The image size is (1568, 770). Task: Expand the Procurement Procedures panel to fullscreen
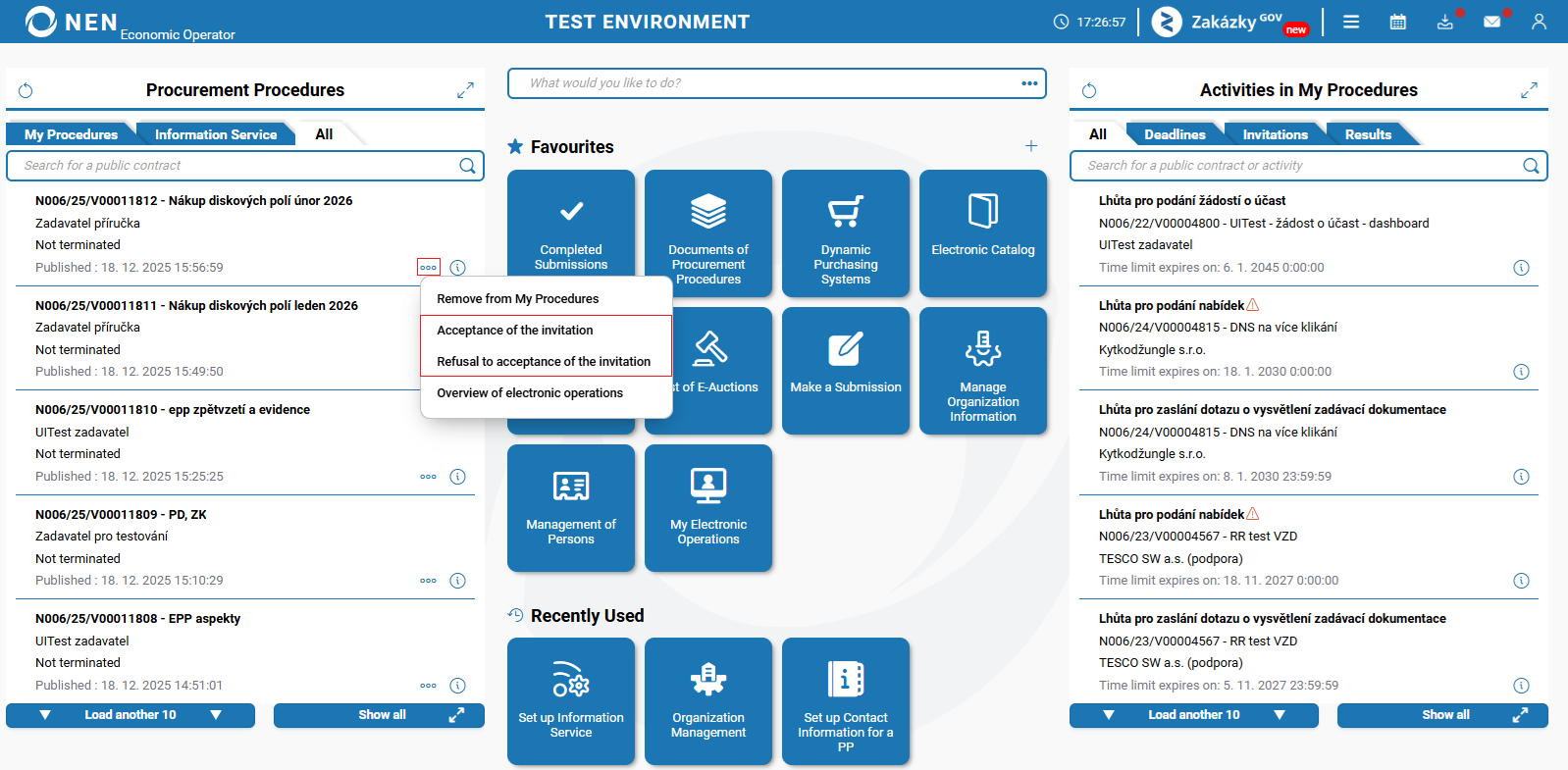[465, 90]
